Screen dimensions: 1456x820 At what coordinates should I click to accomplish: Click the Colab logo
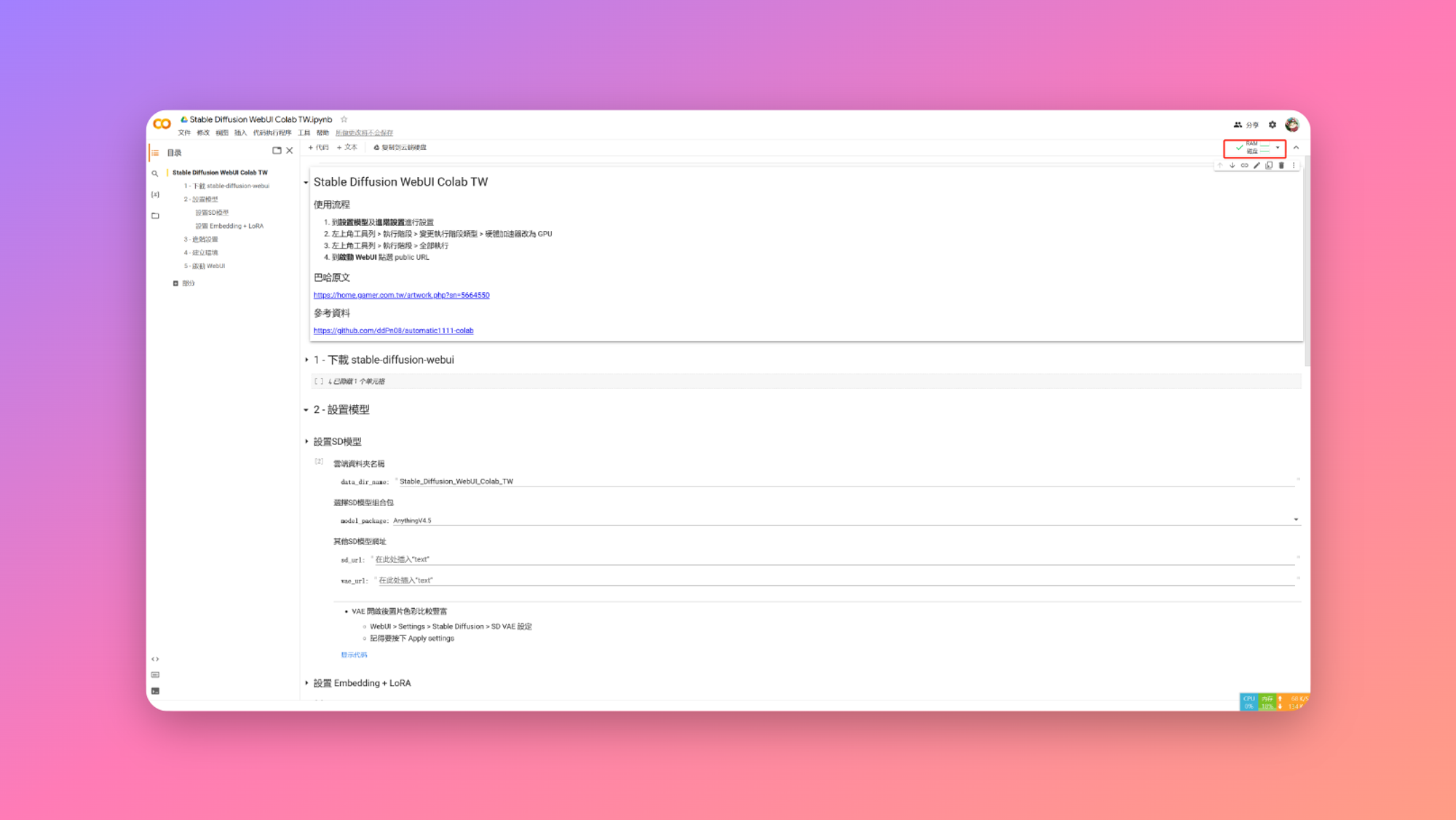tap(162, 124)
